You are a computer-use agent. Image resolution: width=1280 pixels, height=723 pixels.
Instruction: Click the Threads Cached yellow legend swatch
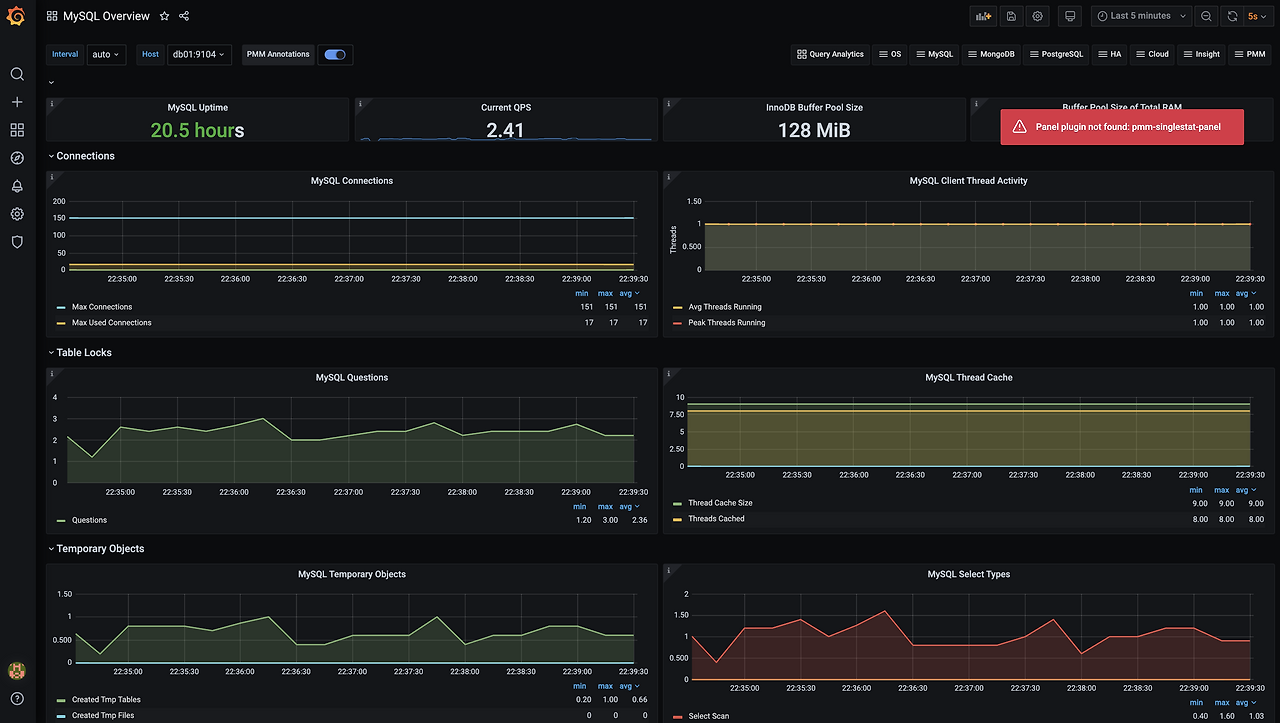tap(677, 519)
